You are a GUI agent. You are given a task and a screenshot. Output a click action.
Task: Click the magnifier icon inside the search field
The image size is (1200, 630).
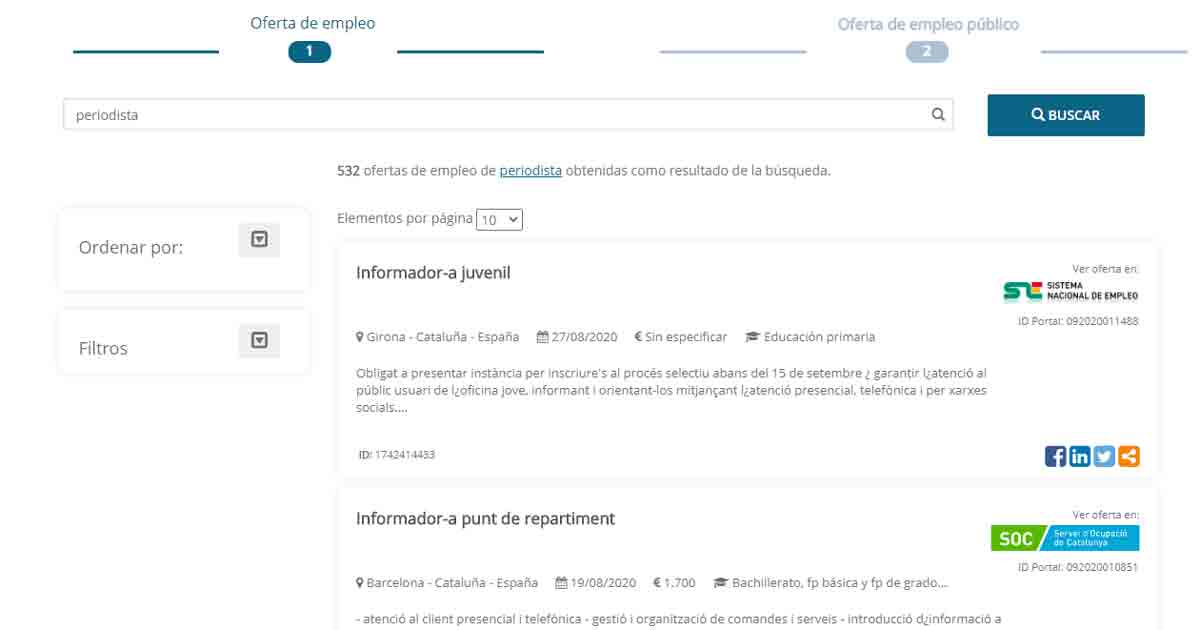click(938, 115)
